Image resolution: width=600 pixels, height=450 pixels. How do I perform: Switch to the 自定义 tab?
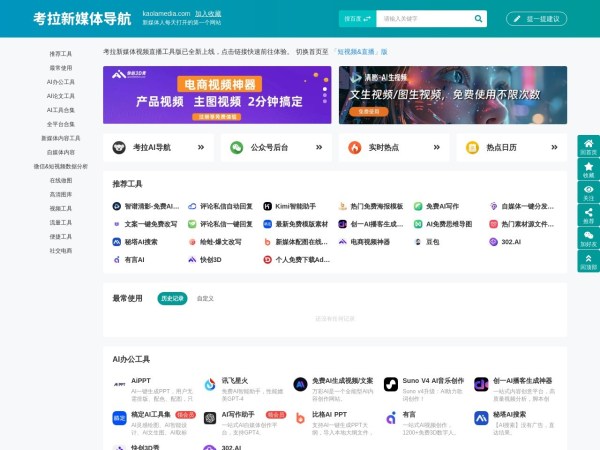(205, 298)
